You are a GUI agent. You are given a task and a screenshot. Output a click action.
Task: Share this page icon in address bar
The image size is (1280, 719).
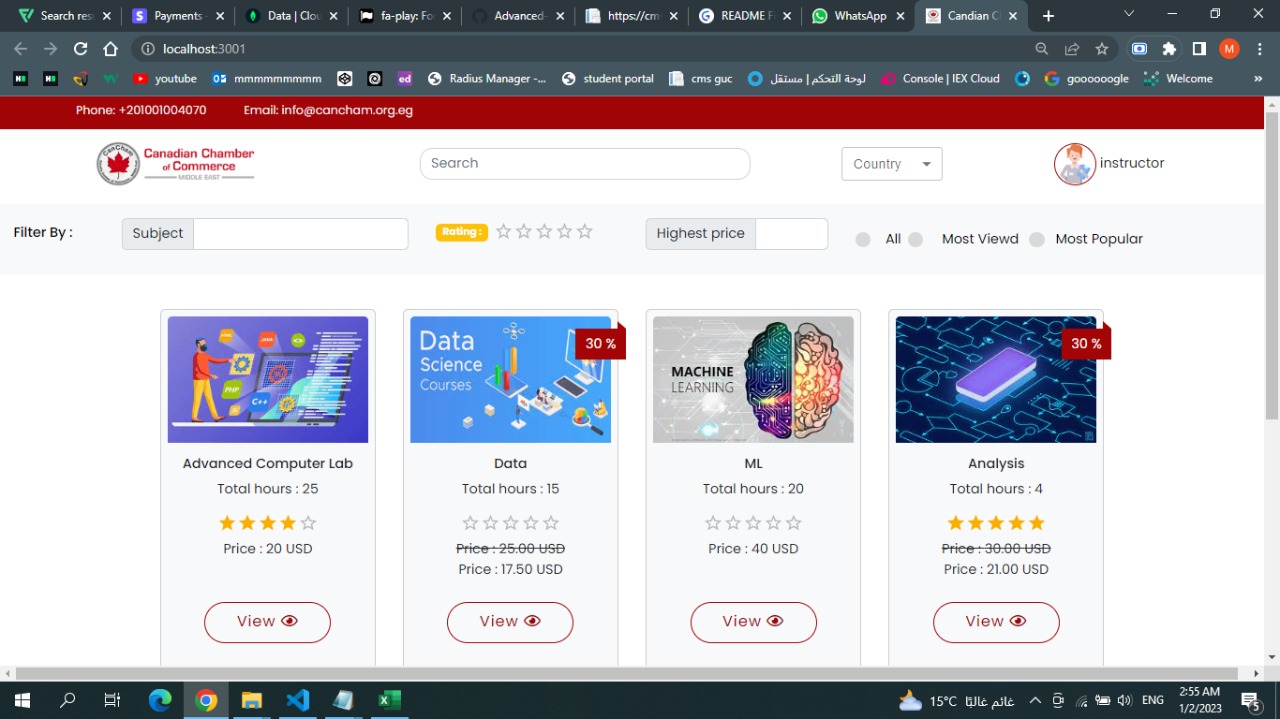coord(1072,49)
